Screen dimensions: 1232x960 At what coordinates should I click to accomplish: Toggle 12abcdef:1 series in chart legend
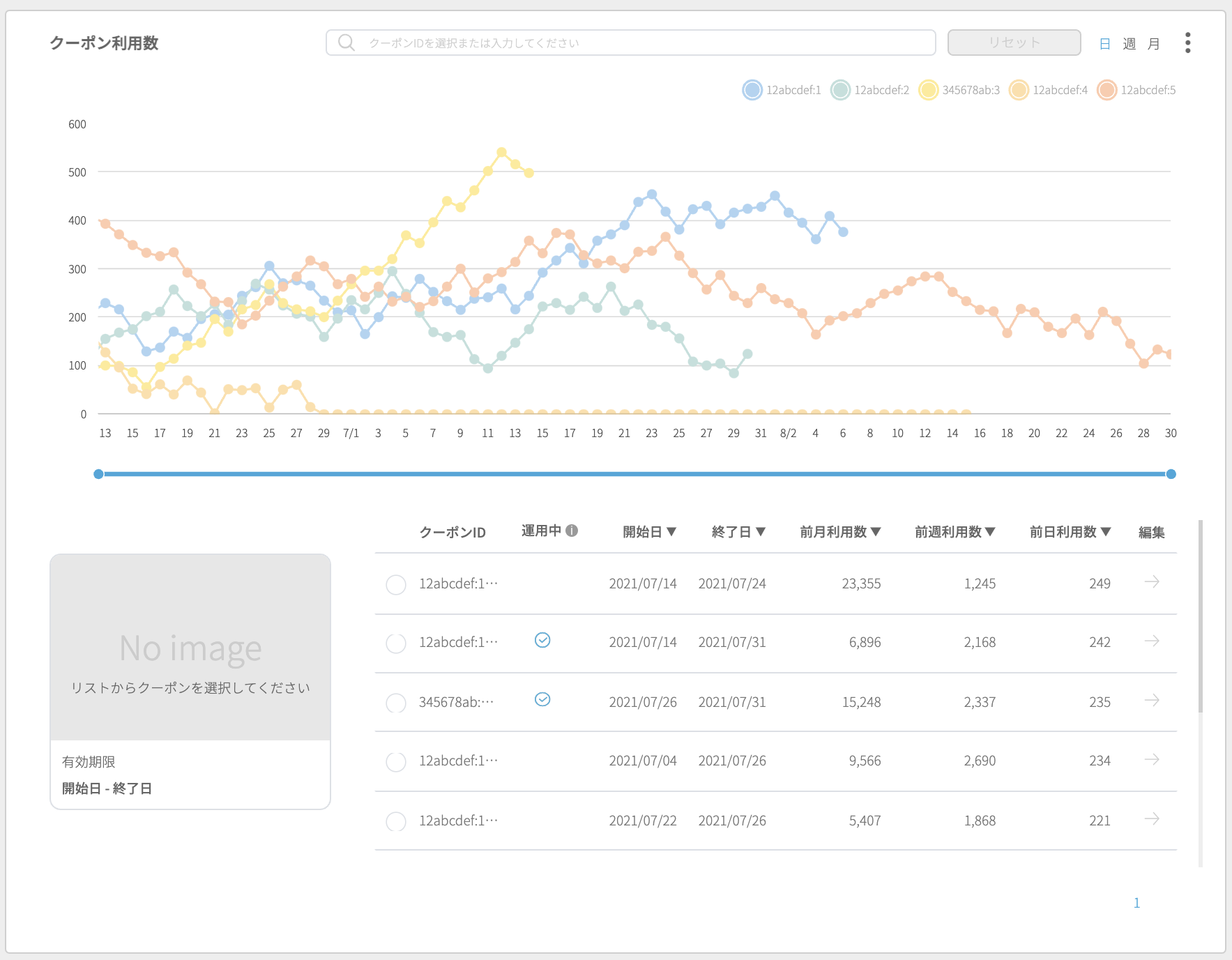(782, 90)
